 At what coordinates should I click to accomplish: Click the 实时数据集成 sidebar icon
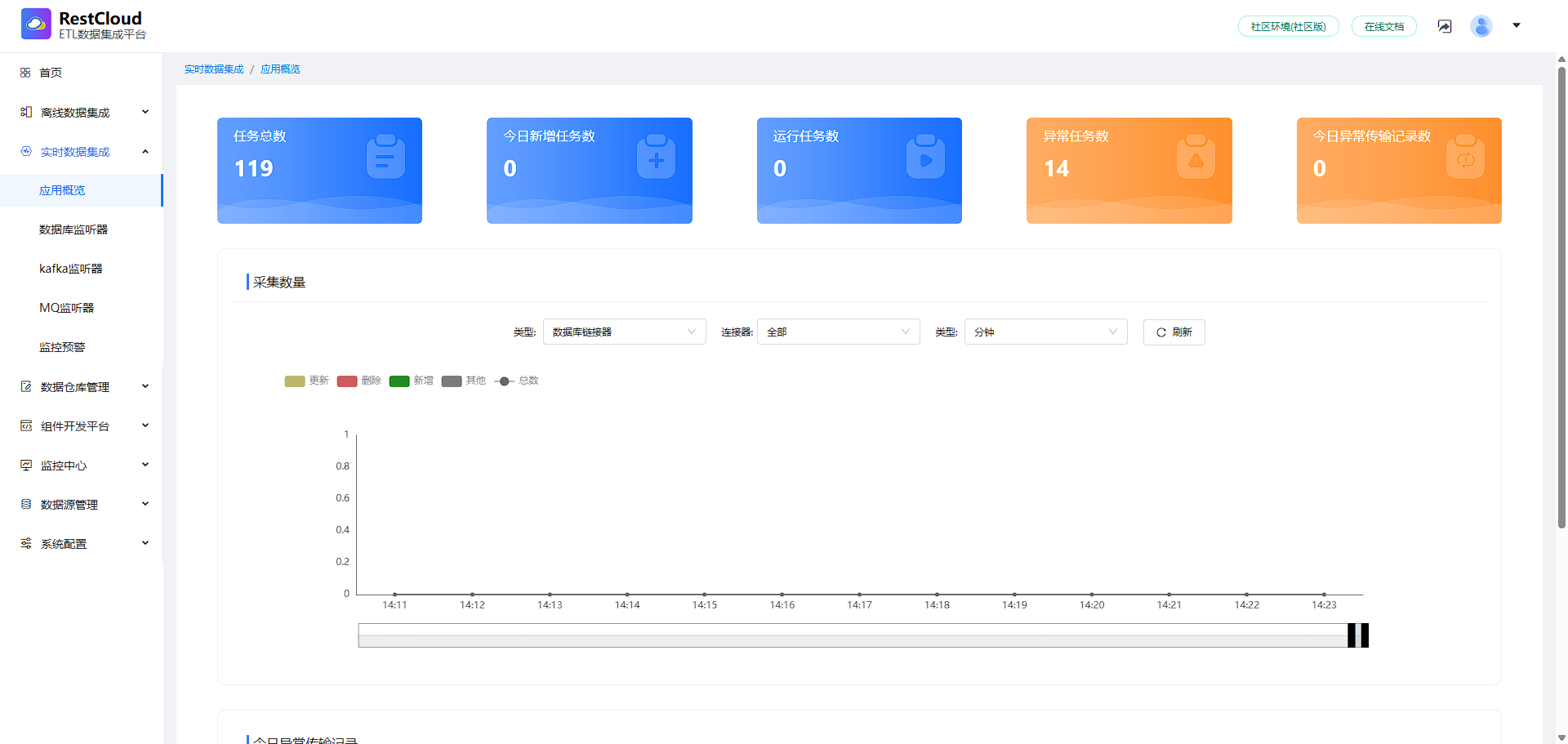click(x=26, y=151)
